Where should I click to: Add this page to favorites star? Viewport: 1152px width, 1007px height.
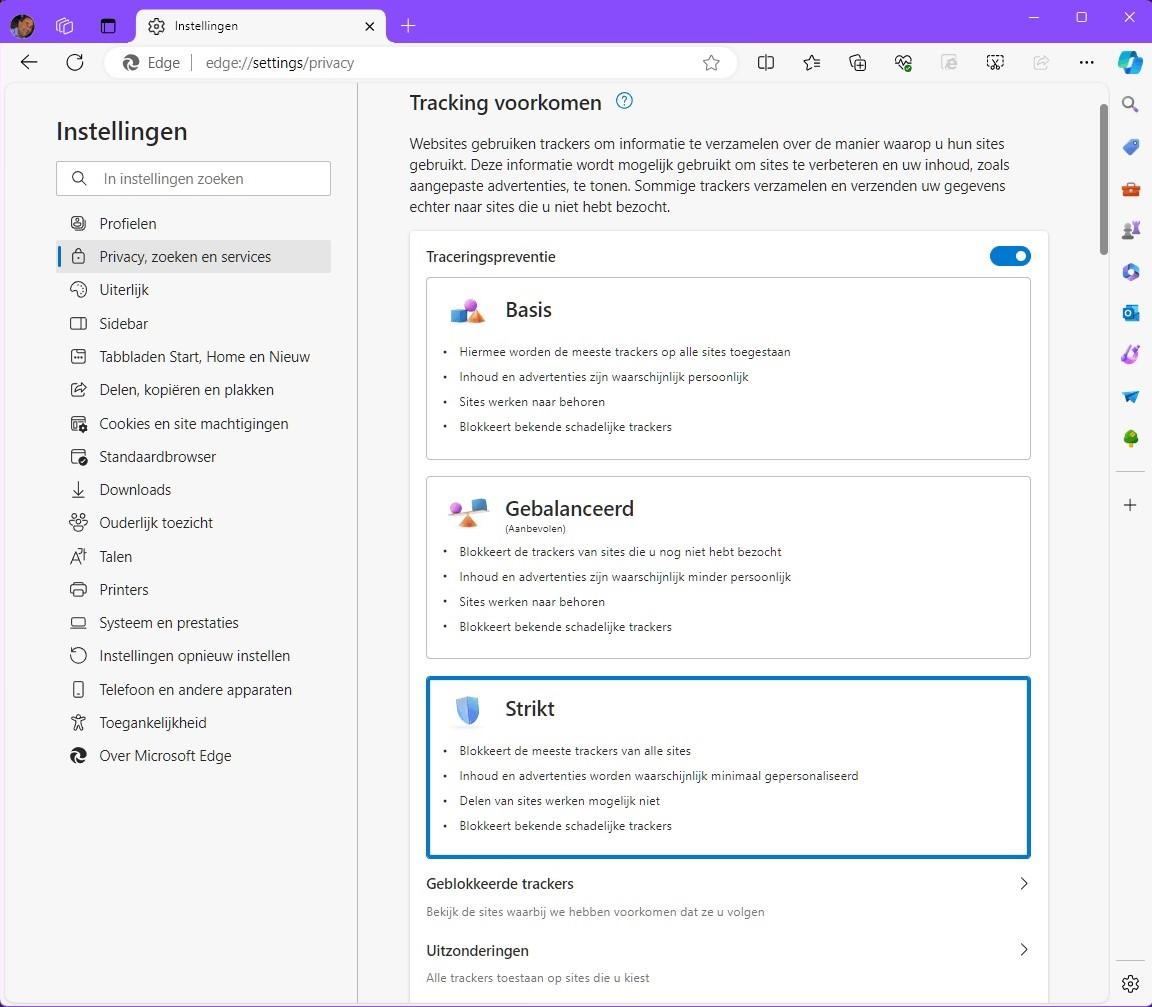click(x=710, y=63)
